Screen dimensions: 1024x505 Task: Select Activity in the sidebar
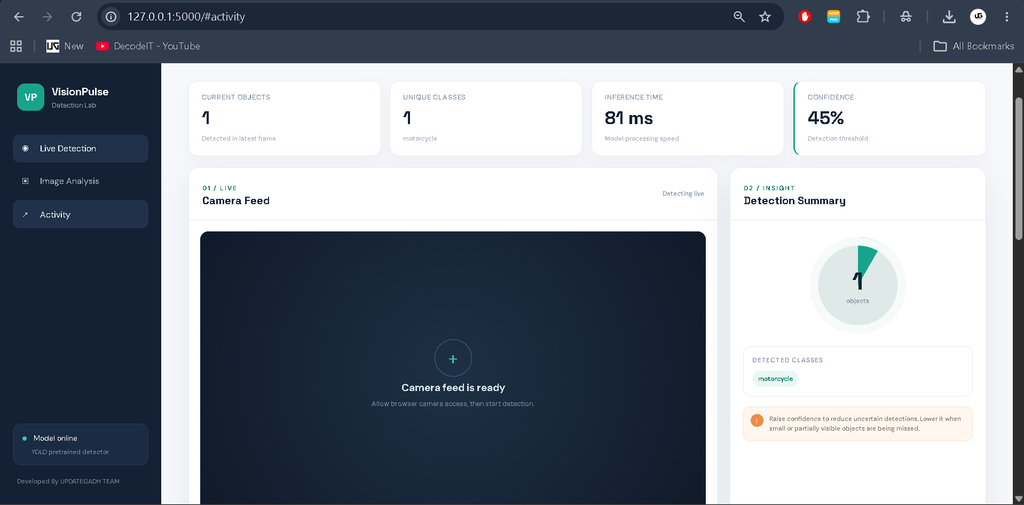pos(80,214)
